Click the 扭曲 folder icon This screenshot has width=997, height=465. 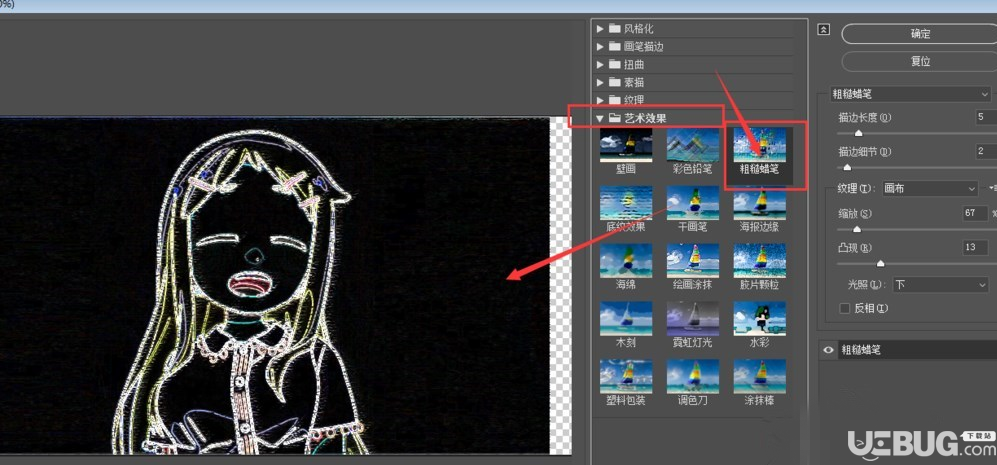click(614, 64)
